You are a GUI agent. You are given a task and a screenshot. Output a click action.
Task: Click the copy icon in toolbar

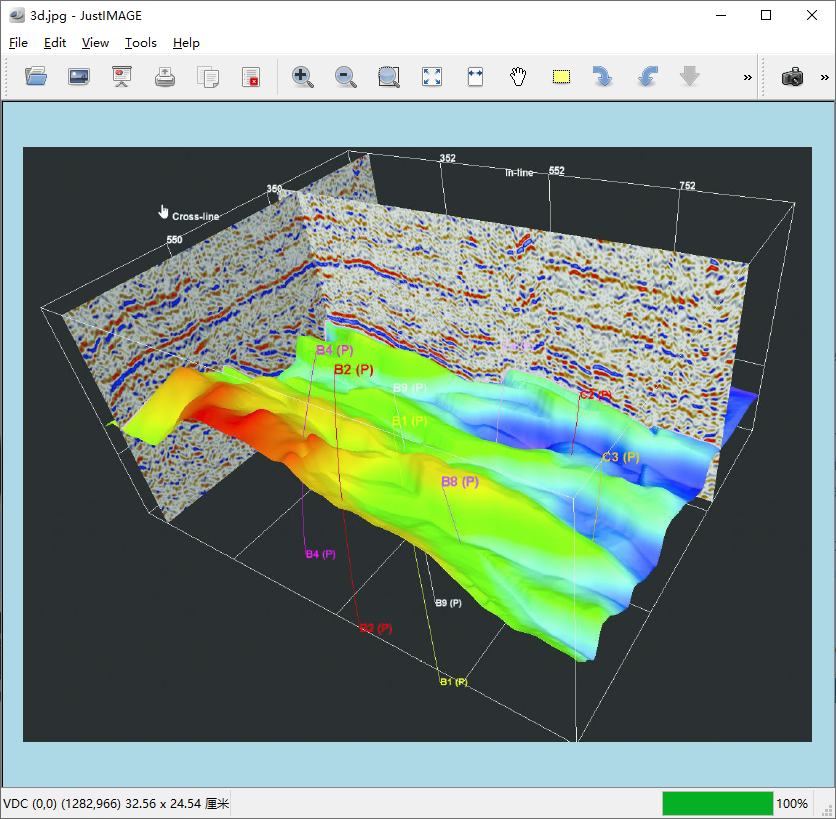coord(208,77)
